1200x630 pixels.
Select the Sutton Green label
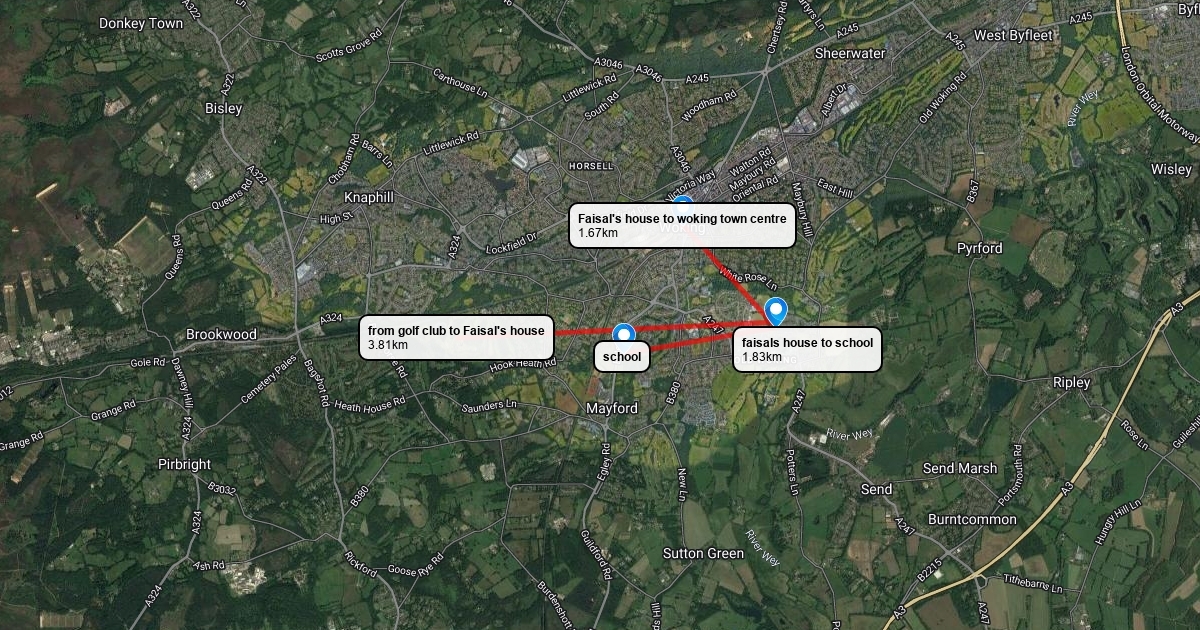point(703,553)
